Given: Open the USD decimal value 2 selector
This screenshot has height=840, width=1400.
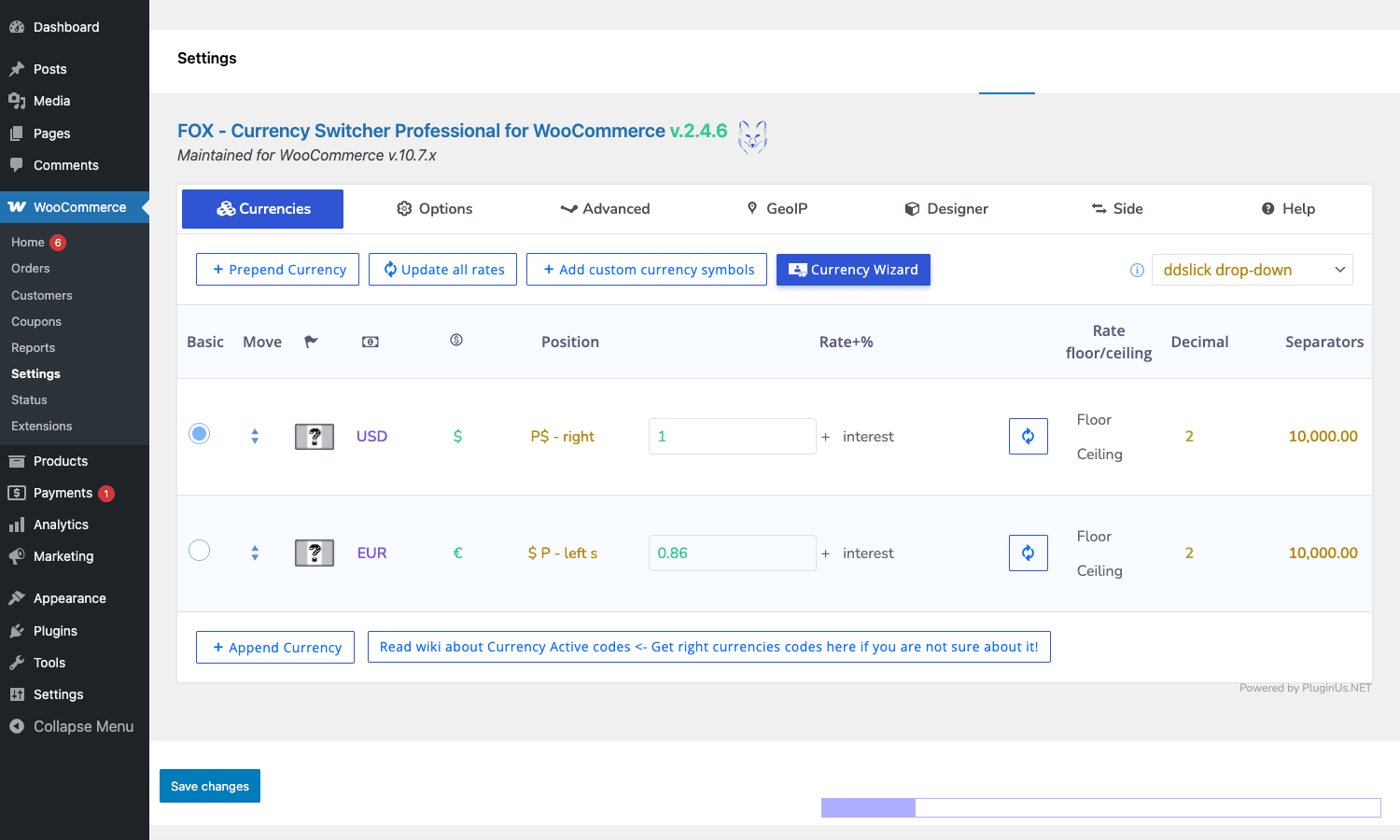Looking at the screenshot, I should click(1189, 436).
